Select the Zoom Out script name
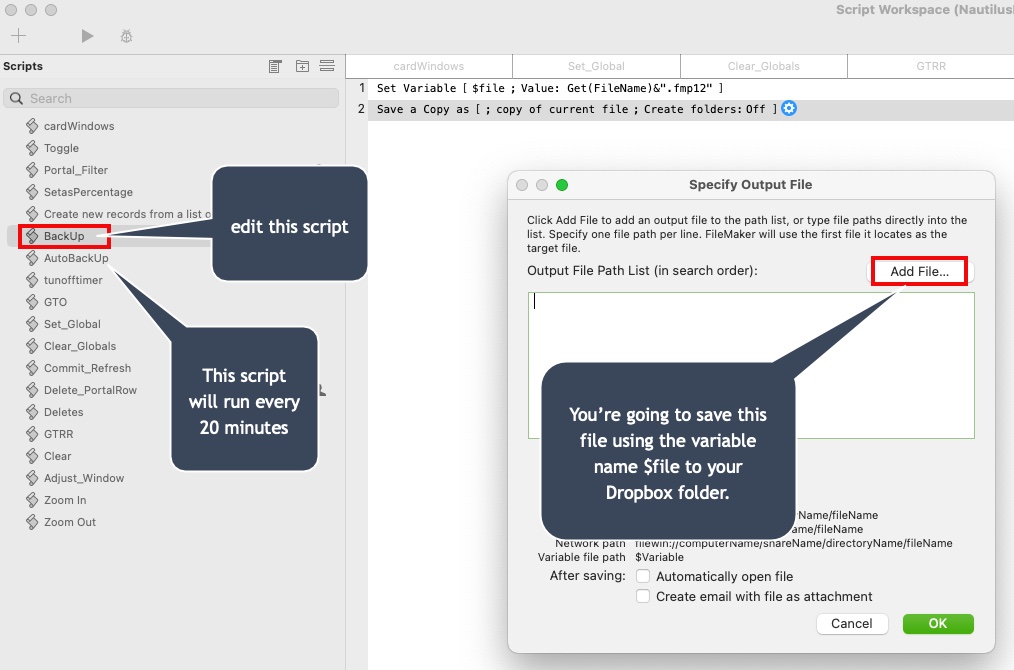Image resolution: width=1014 pixels, height=670 pixels. pyautogui.click(x=70, y=522)
